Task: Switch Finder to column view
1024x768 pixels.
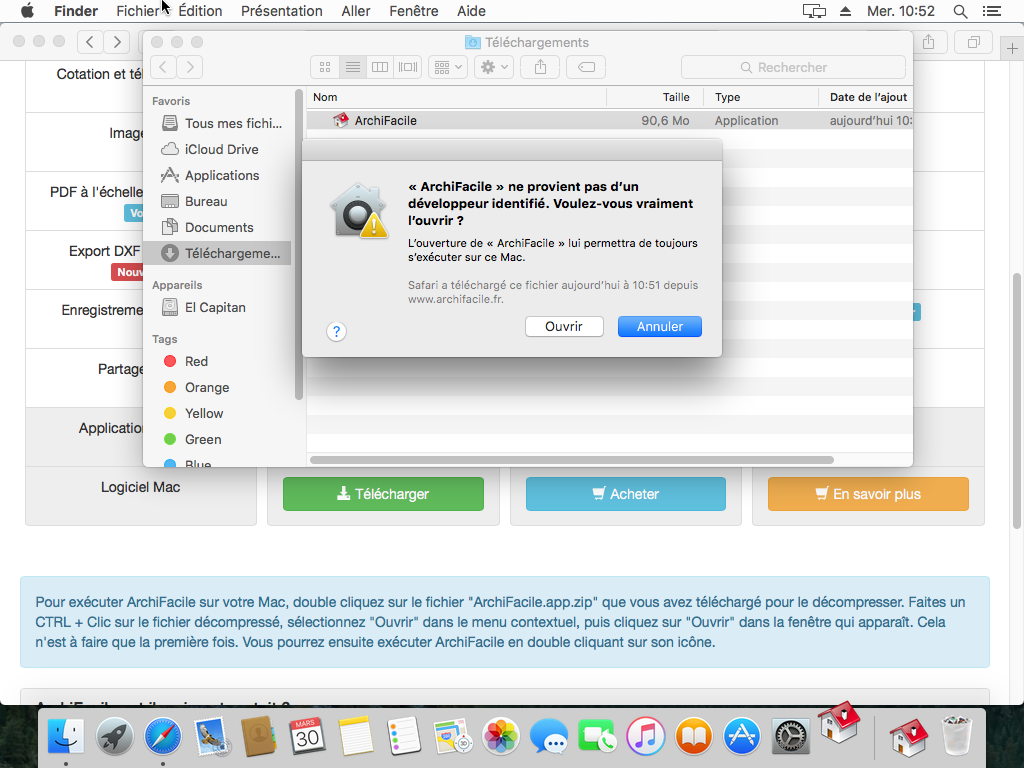Action: tap(380, 67)
